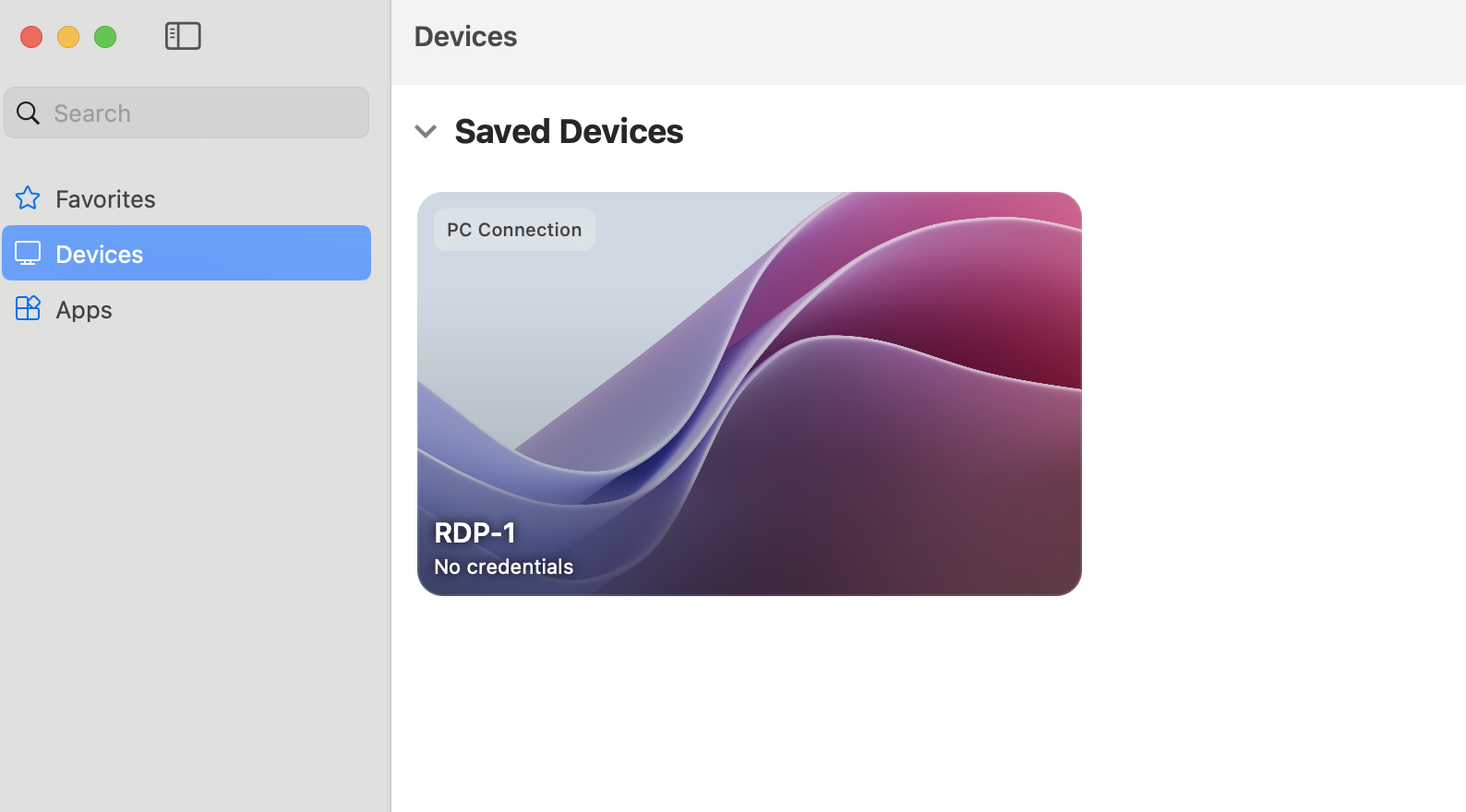Select the Devices label in the sidebar
This screenshot has height=812, width=1466.
pyautogui.click(x=100, y=254)
